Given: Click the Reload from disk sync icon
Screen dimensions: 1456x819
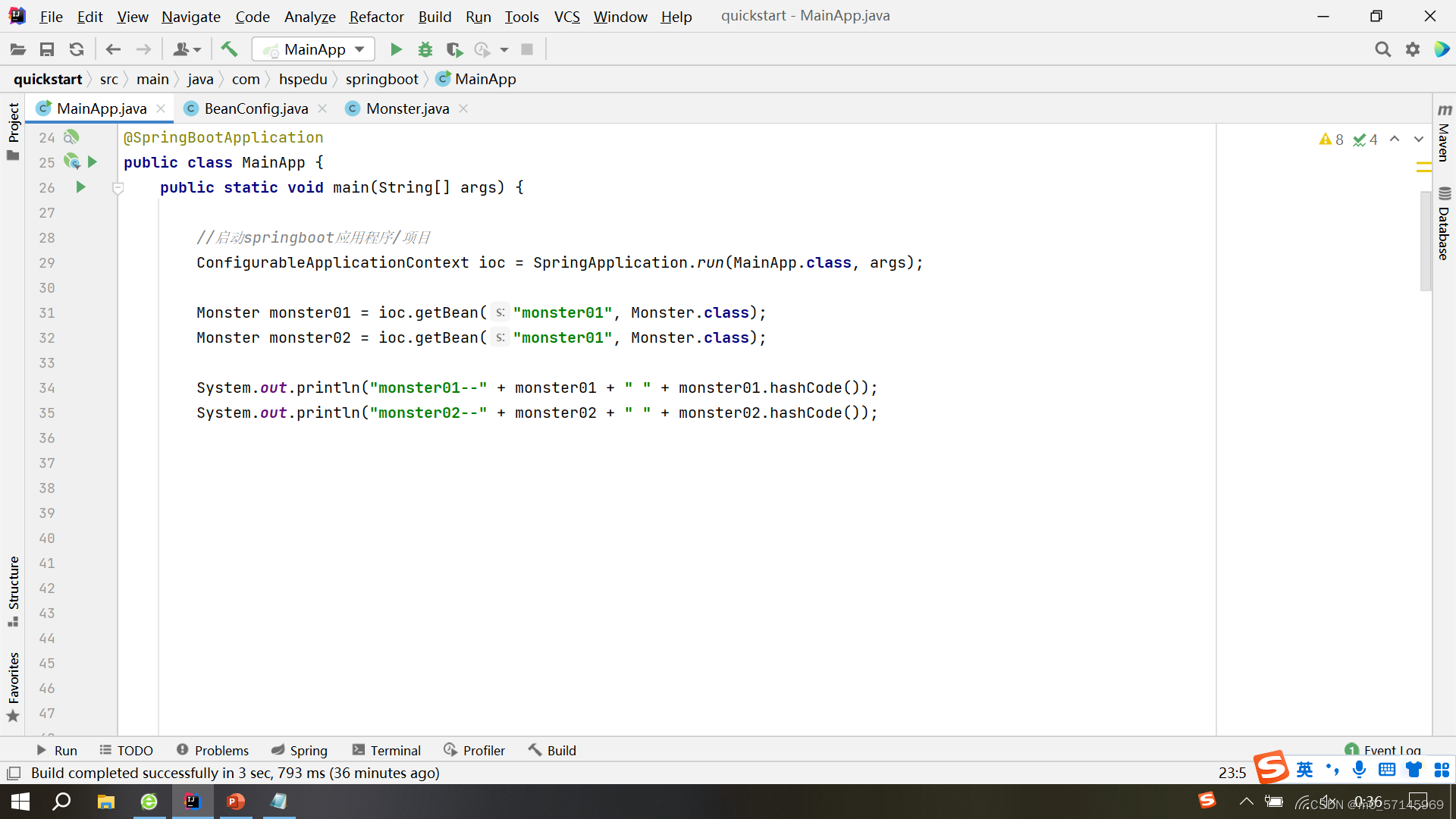Looking at the screenshot, I should 77,49.
